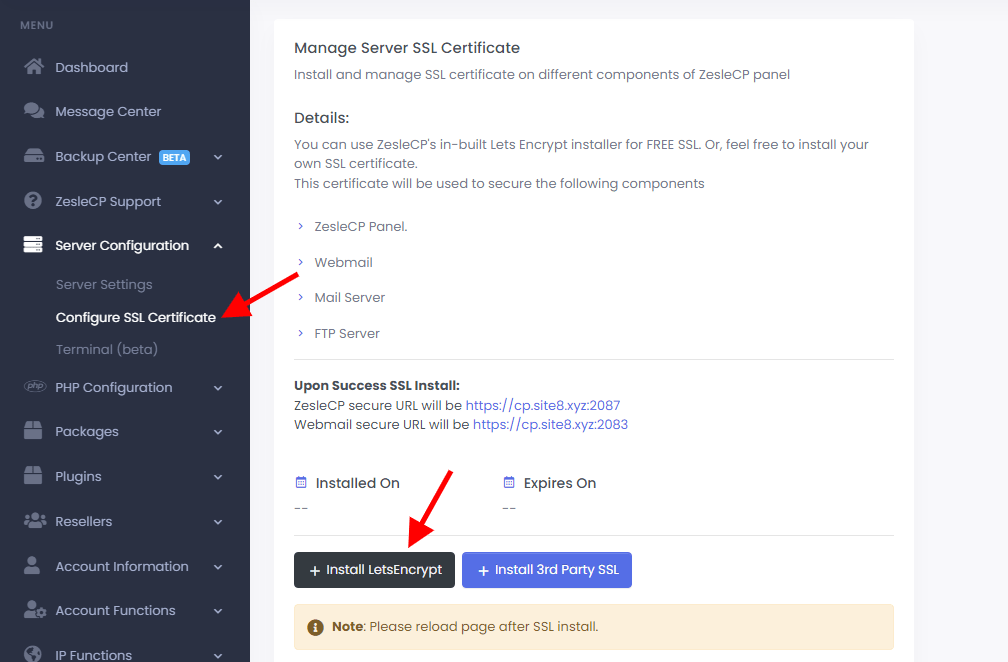1008x662 pixels.
Task: Click the Install 3rd Party SSL button
Action: pos(546,569)
